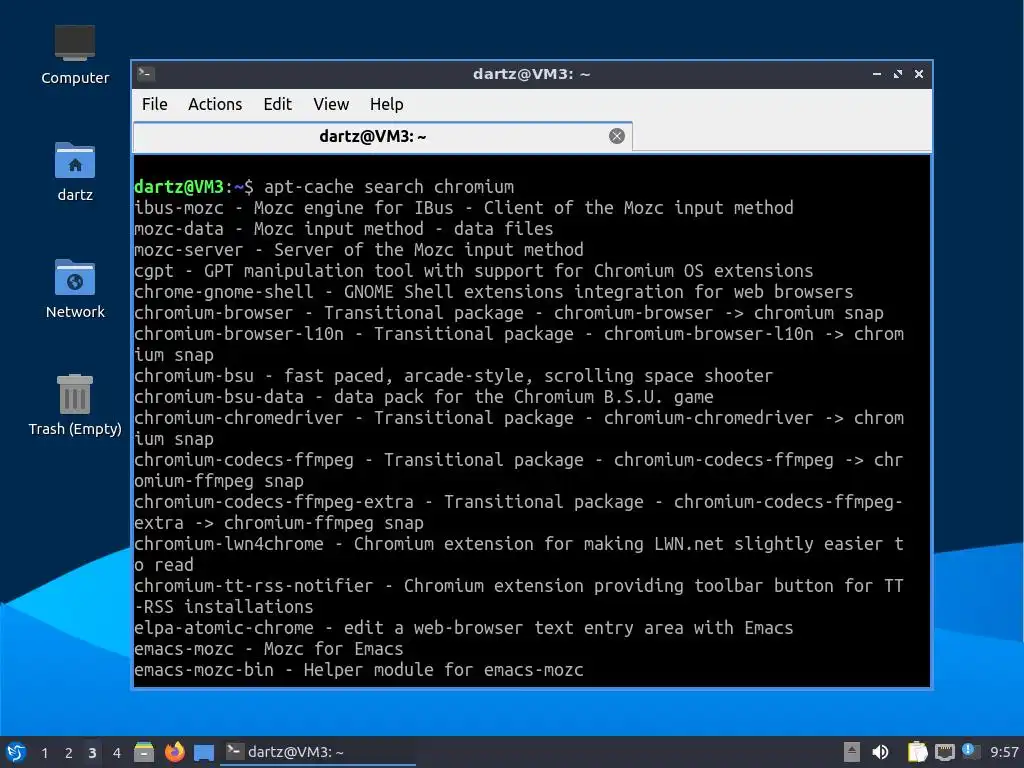Open the Actions menu
1024x768 pixels.
tap(215, 104)
